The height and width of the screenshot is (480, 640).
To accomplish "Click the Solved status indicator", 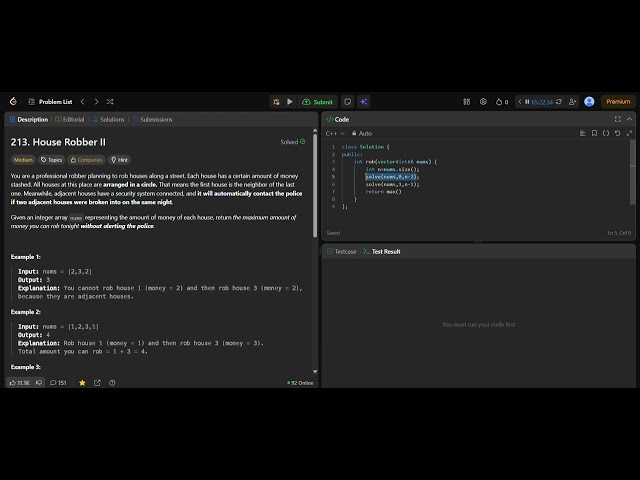I will pos(293,142).
